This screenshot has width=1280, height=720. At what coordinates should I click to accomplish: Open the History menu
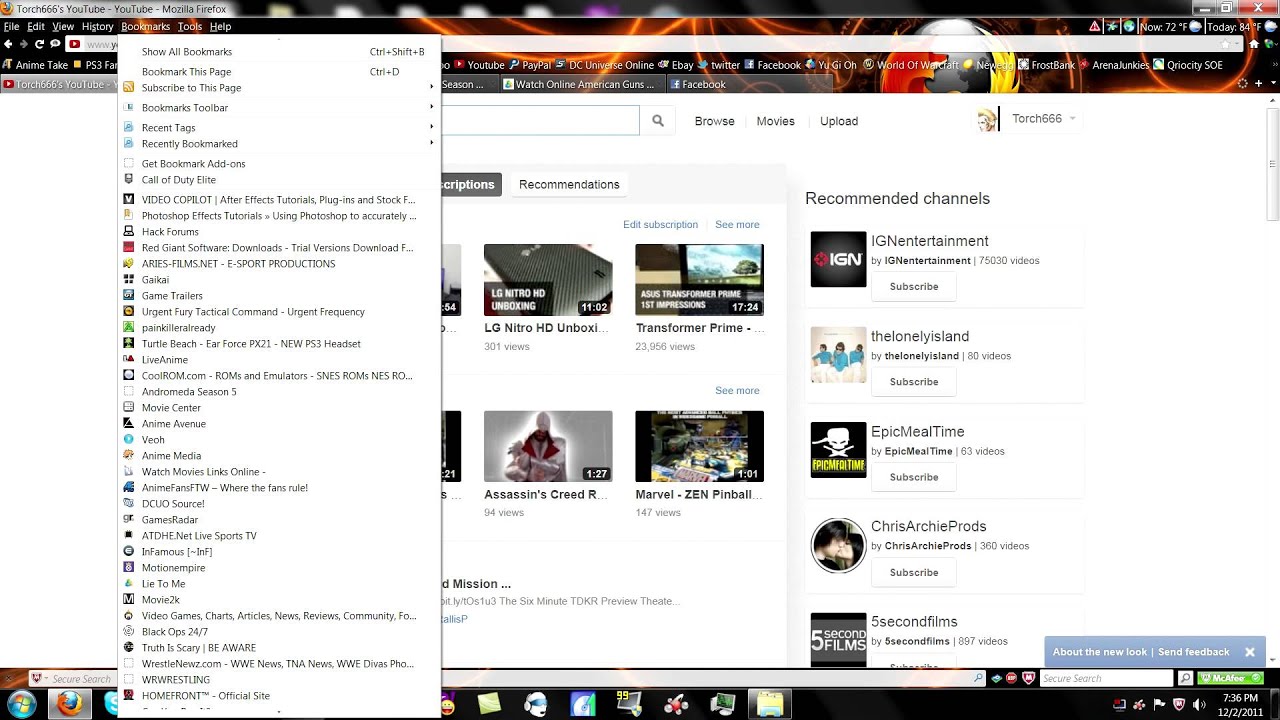tap(97, 26)
